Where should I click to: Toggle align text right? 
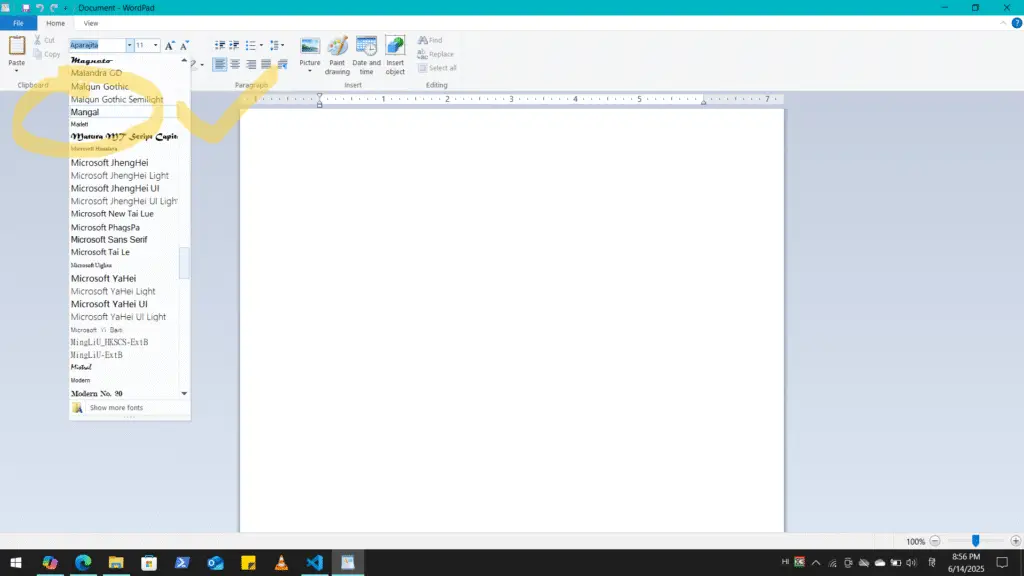(x=251, y=64)
